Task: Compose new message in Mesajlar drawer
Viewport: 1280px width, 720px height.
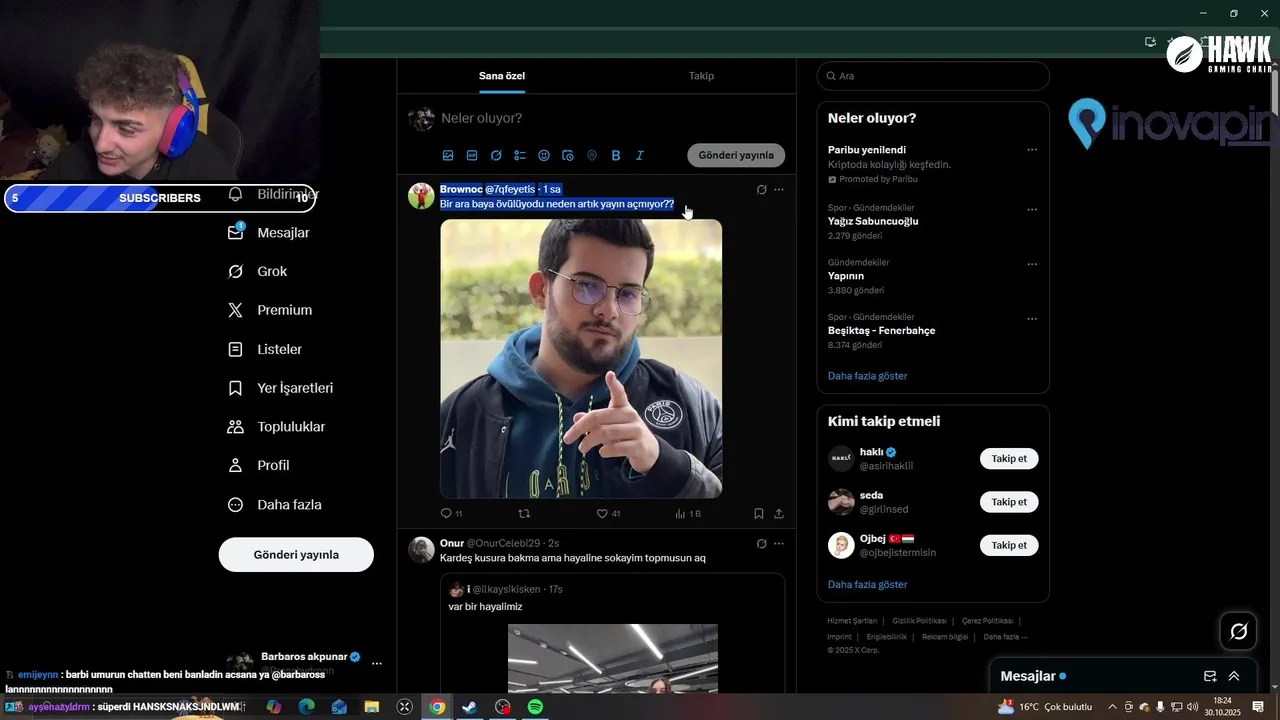Action: [1210, 676]
